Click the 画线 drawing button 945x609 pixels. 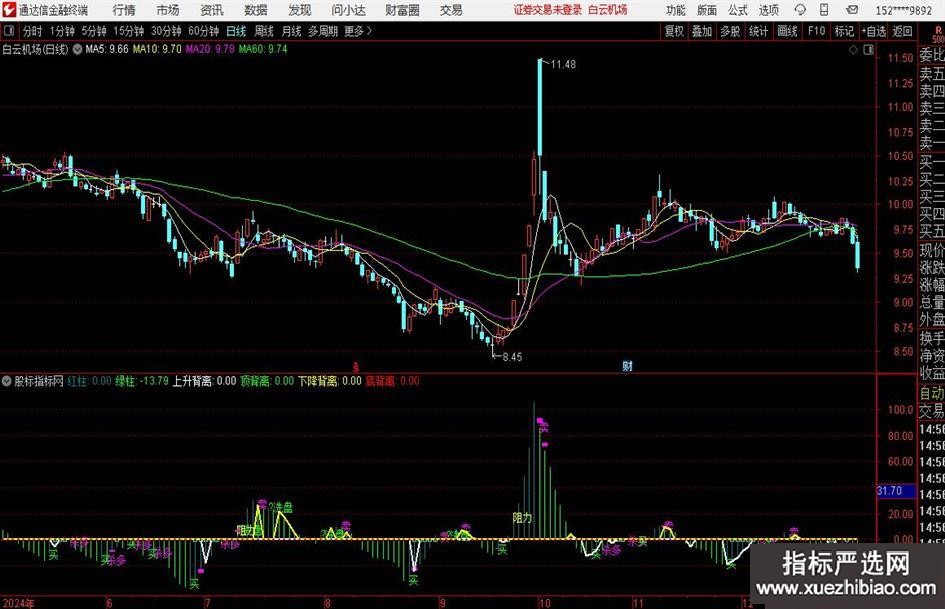click(x=787, y=31)
